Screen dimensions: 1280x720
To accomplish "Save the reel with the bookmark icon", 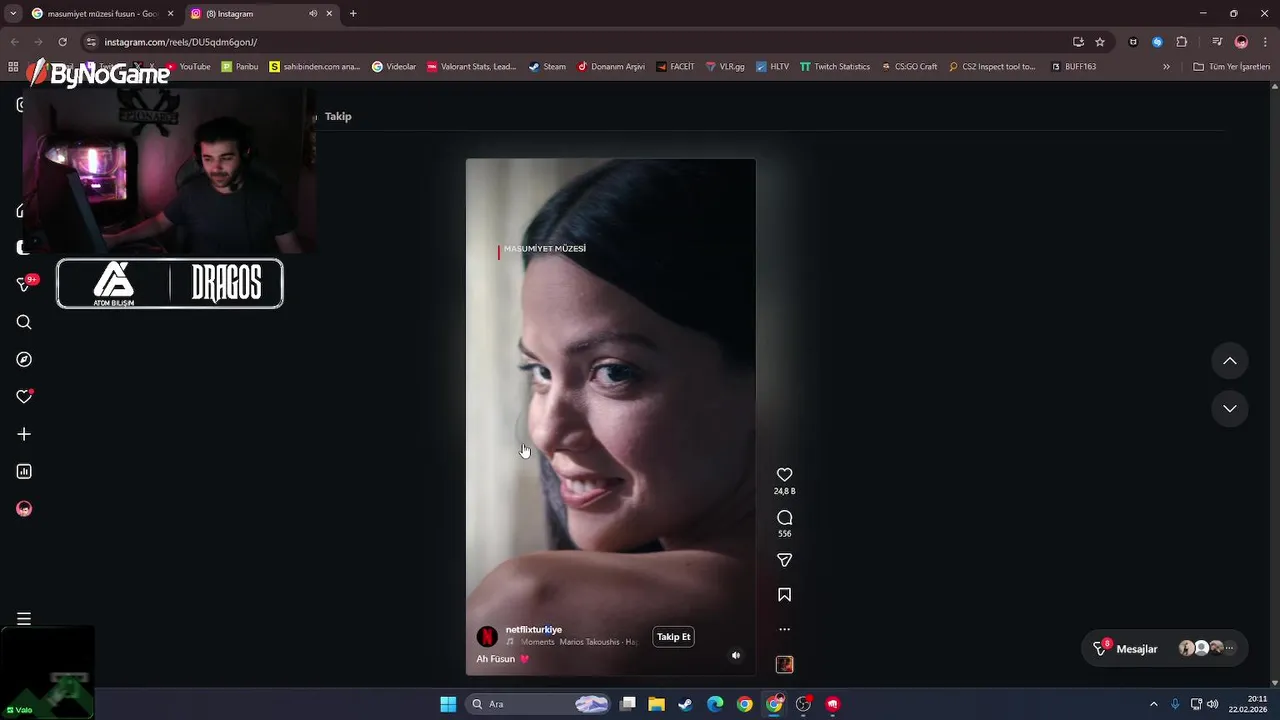I will point(784,595).
